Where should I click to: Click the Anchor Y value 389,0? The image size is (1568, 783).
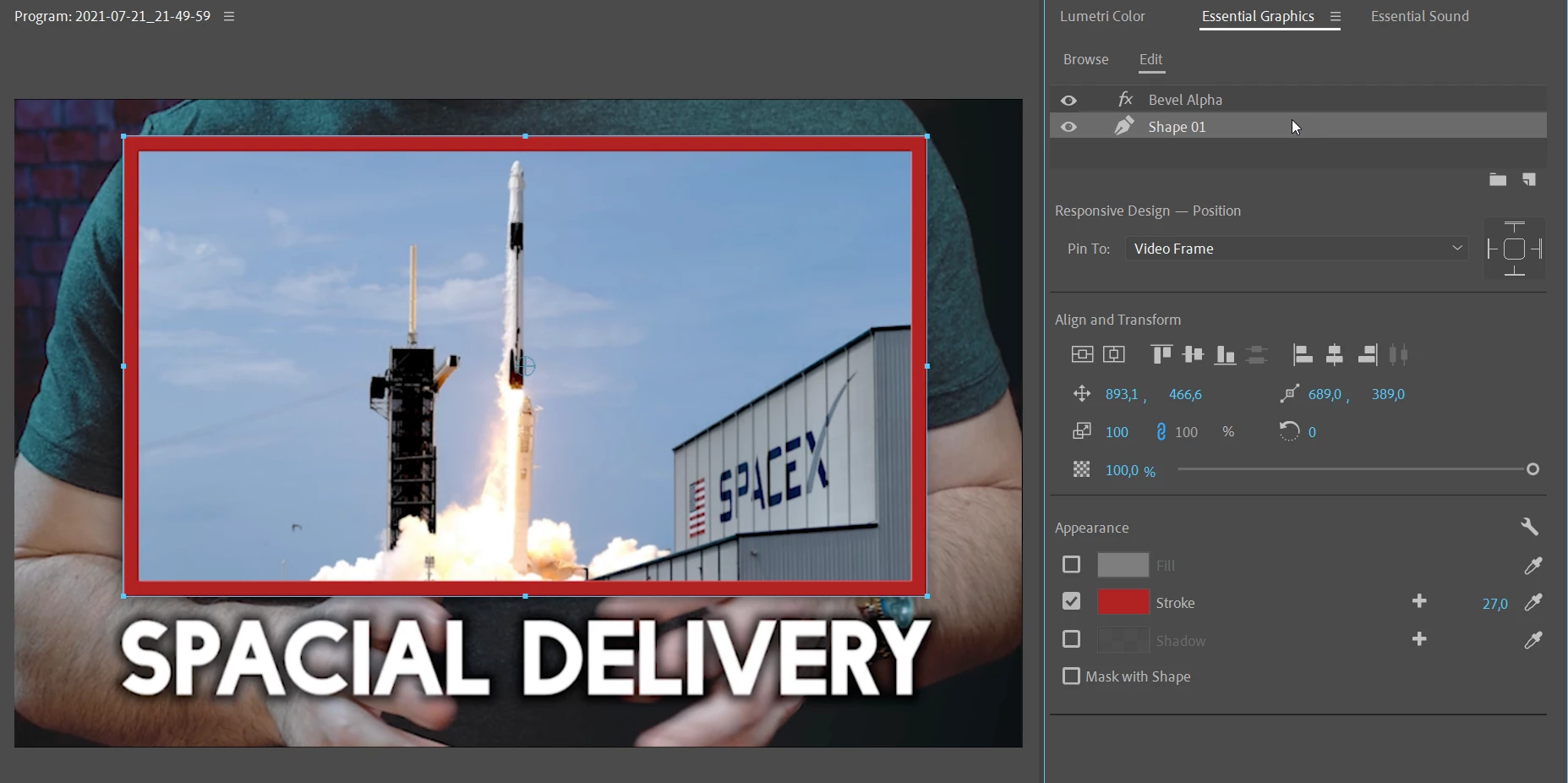pyautogui.click(x=1388, y=394)
